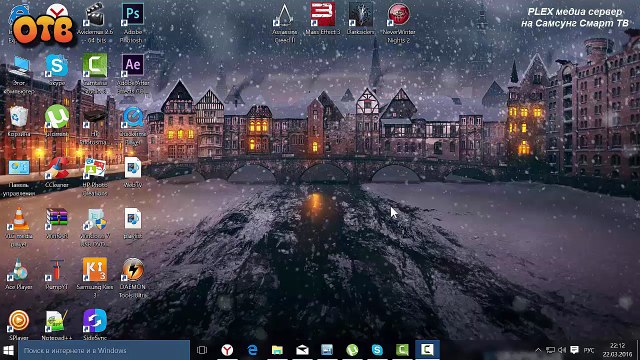Viewport: 640px width, 360px height.
Task: Select the Recycle Bin desktop icon
Action: [19, 121]
